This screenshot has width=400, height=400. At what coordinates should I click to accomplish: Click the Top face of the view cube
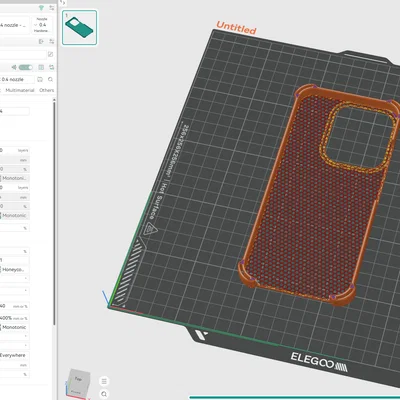click(x=78, y=379)
